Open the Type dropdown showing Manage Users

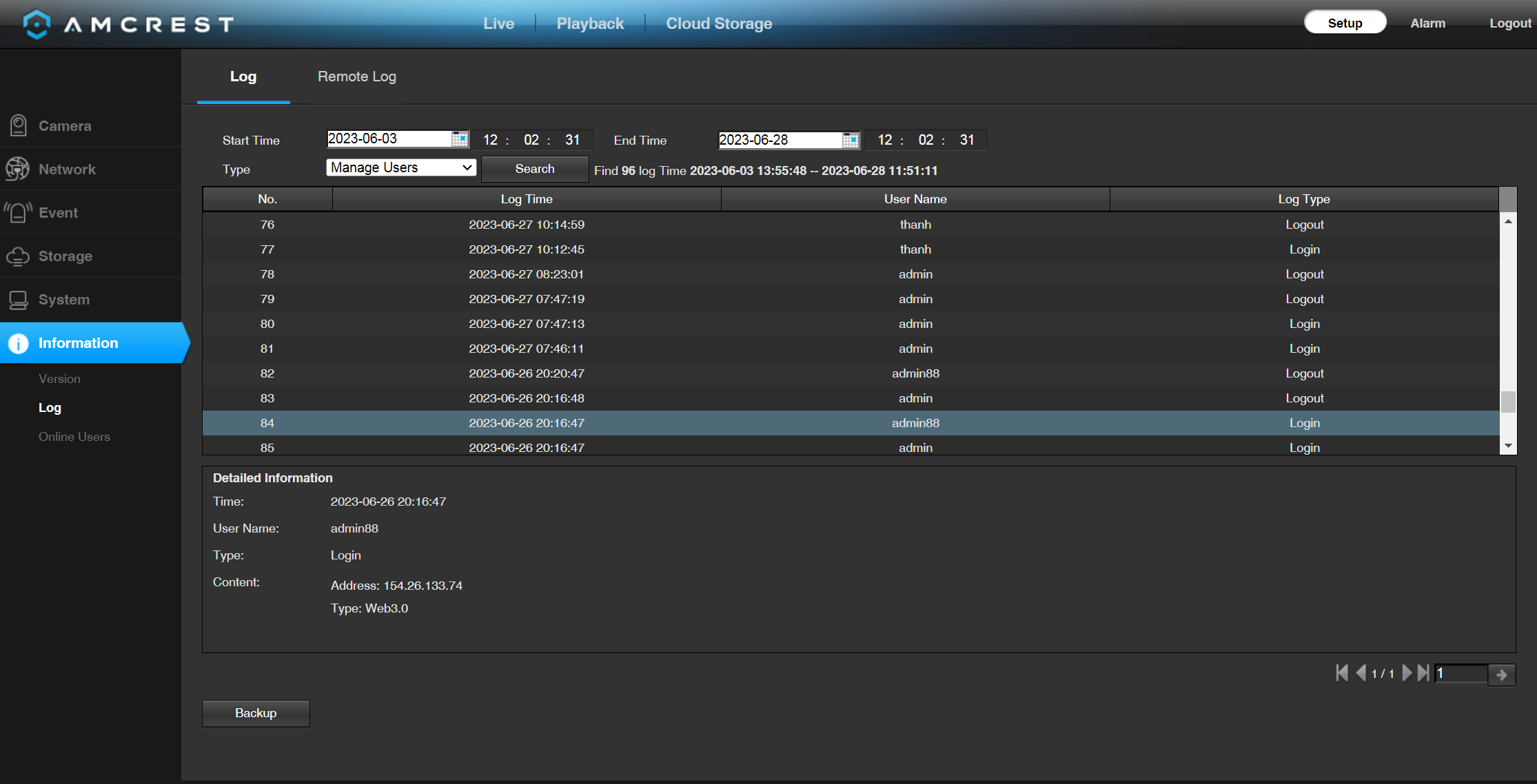click(x=401, y=167)
